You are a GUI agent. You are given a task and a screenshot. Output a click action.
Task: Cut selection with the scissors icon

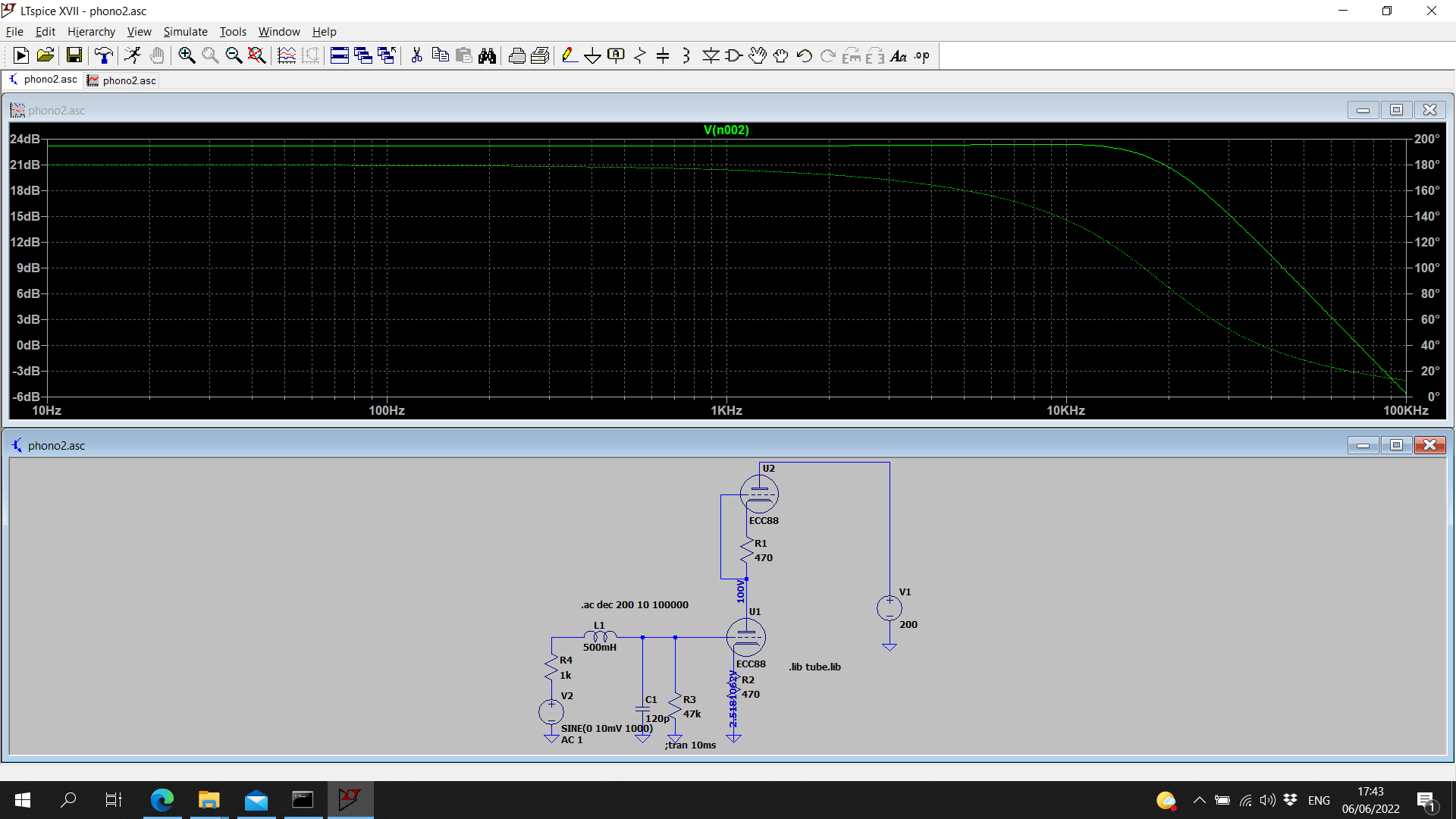pyautogui.click(x=416, y=55)
